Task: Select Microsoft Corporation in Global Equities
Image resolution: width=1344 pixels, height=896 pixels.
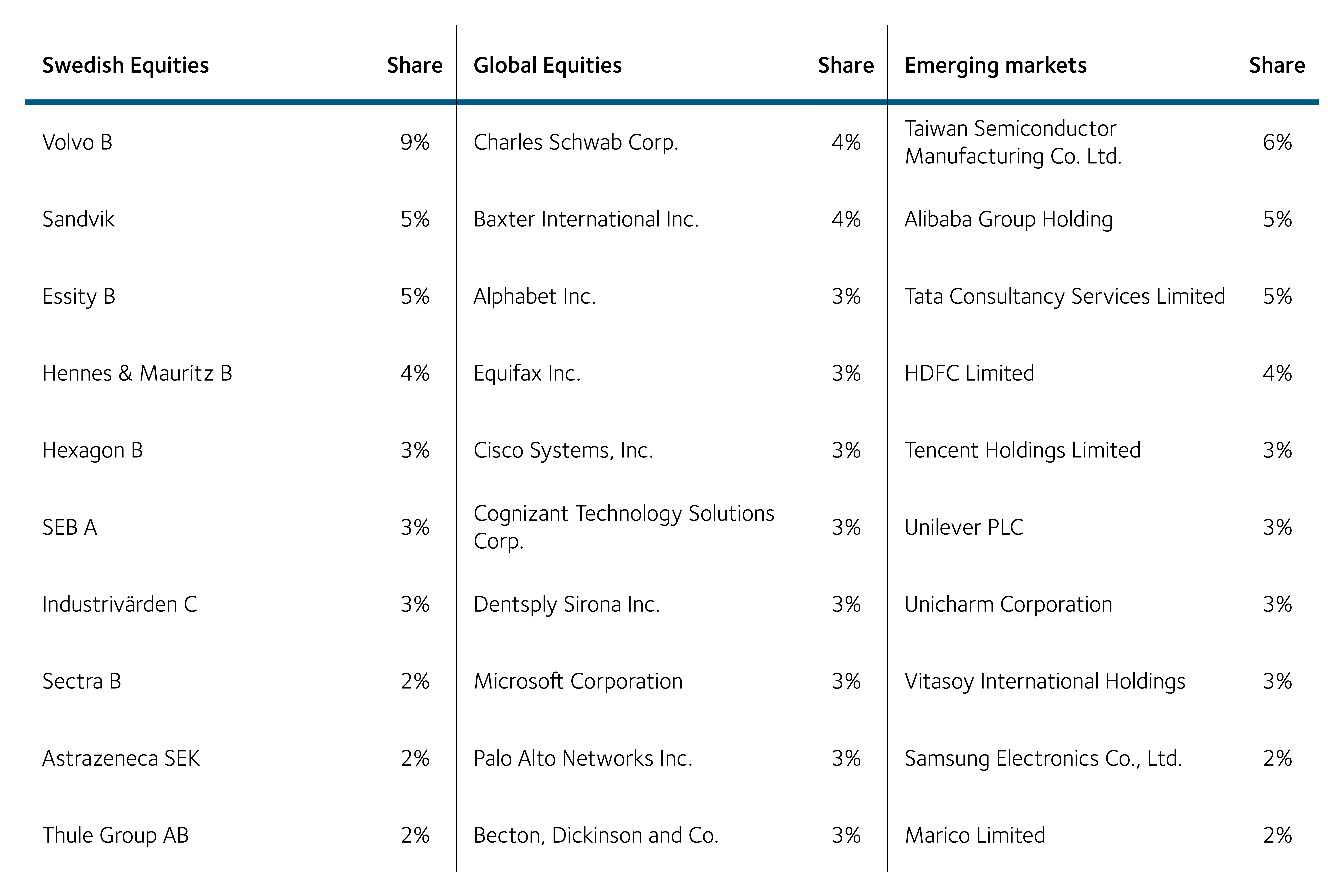Action: [x=578, y=681]
